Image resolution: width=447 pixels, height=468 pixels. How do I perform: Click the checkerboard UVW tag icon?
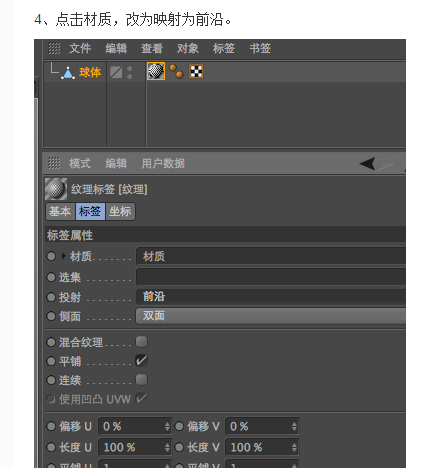196,71
